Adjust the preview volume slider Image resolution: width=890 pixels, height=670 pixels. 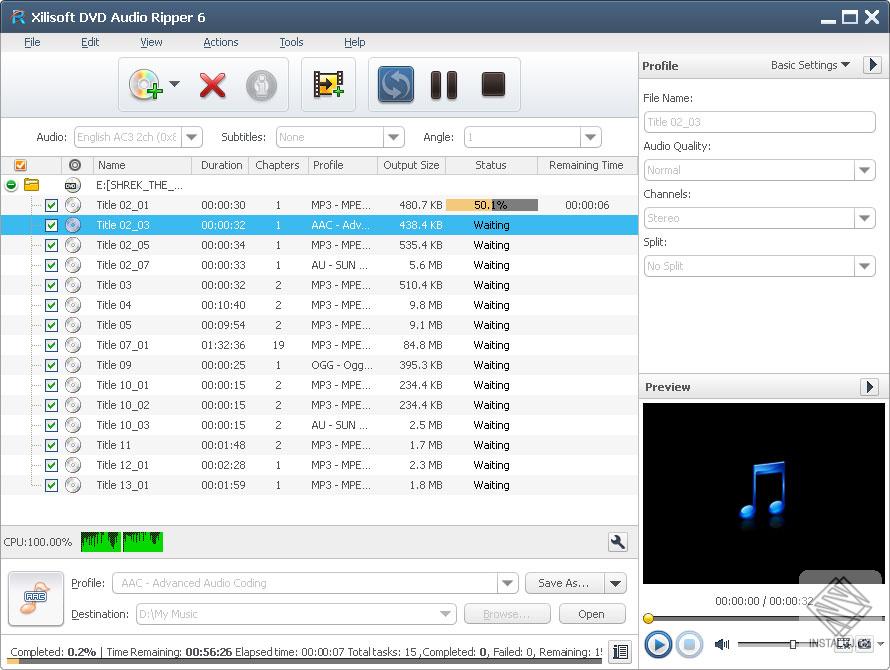pyautogui.click(x=792, y=645)
